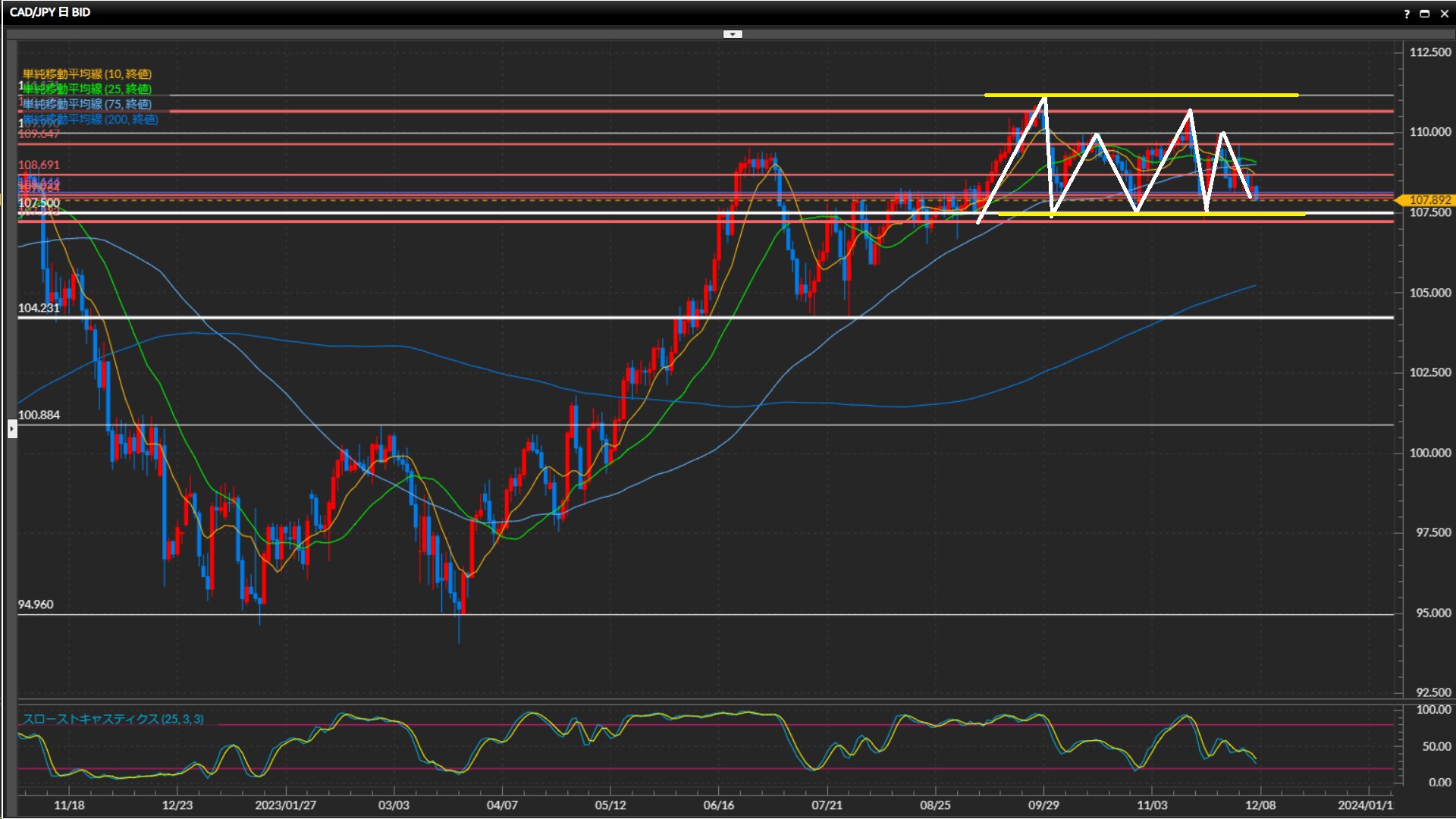Maximize the CAD/JPY chart window

click(1425, 14)
